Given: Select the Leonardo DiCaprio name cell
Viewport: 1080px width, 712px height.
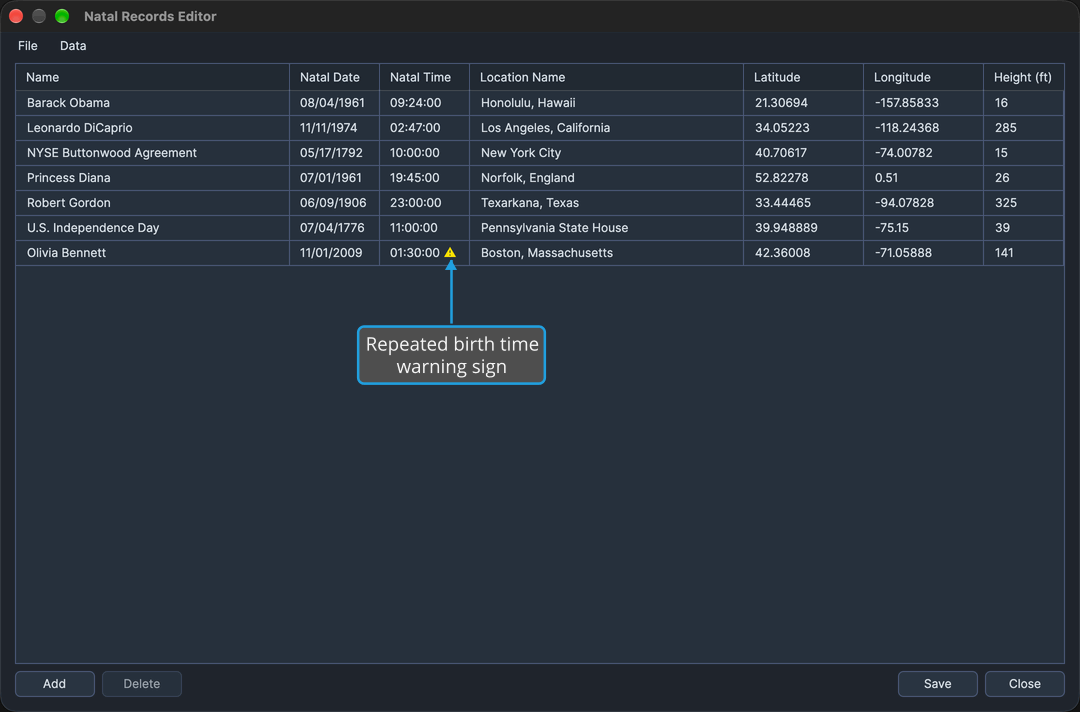Looking at the screenshot, I should [x=152, y=128].
